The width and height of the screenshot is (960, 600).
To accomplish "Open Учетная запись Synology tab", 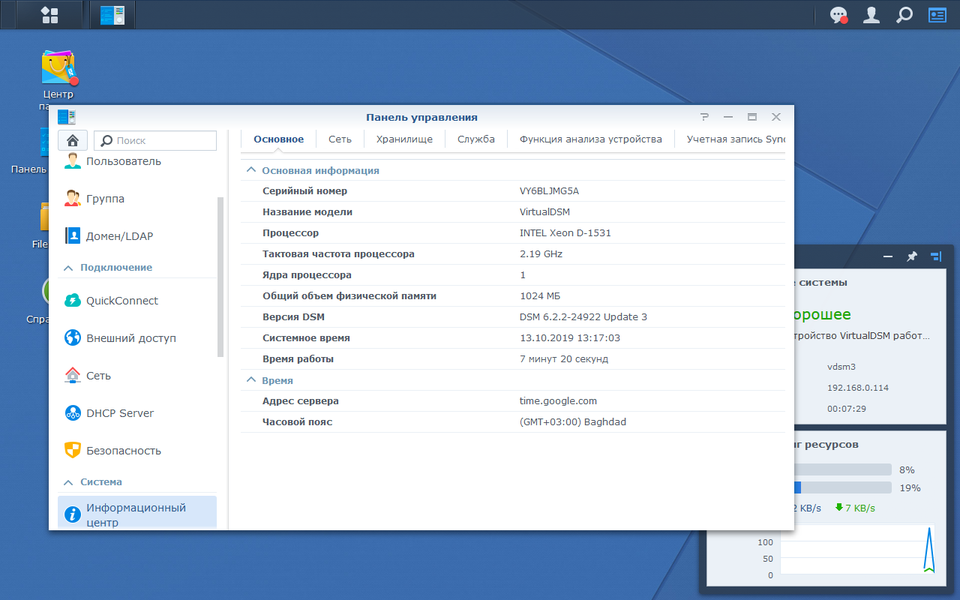I will coord(735,139).
